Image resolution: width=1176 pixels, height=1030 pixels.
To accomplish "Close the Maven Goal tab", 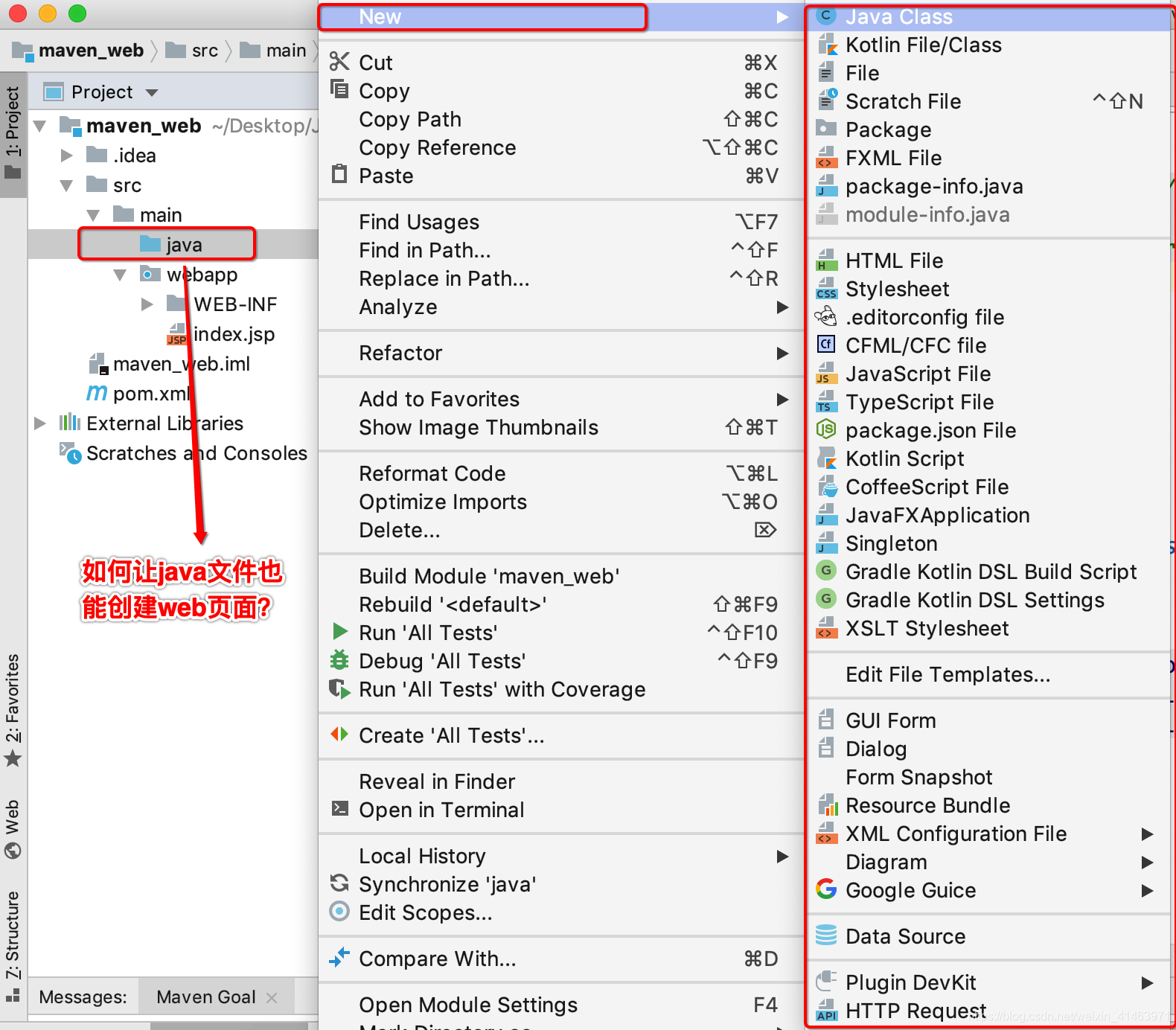I will click(272, 998).
